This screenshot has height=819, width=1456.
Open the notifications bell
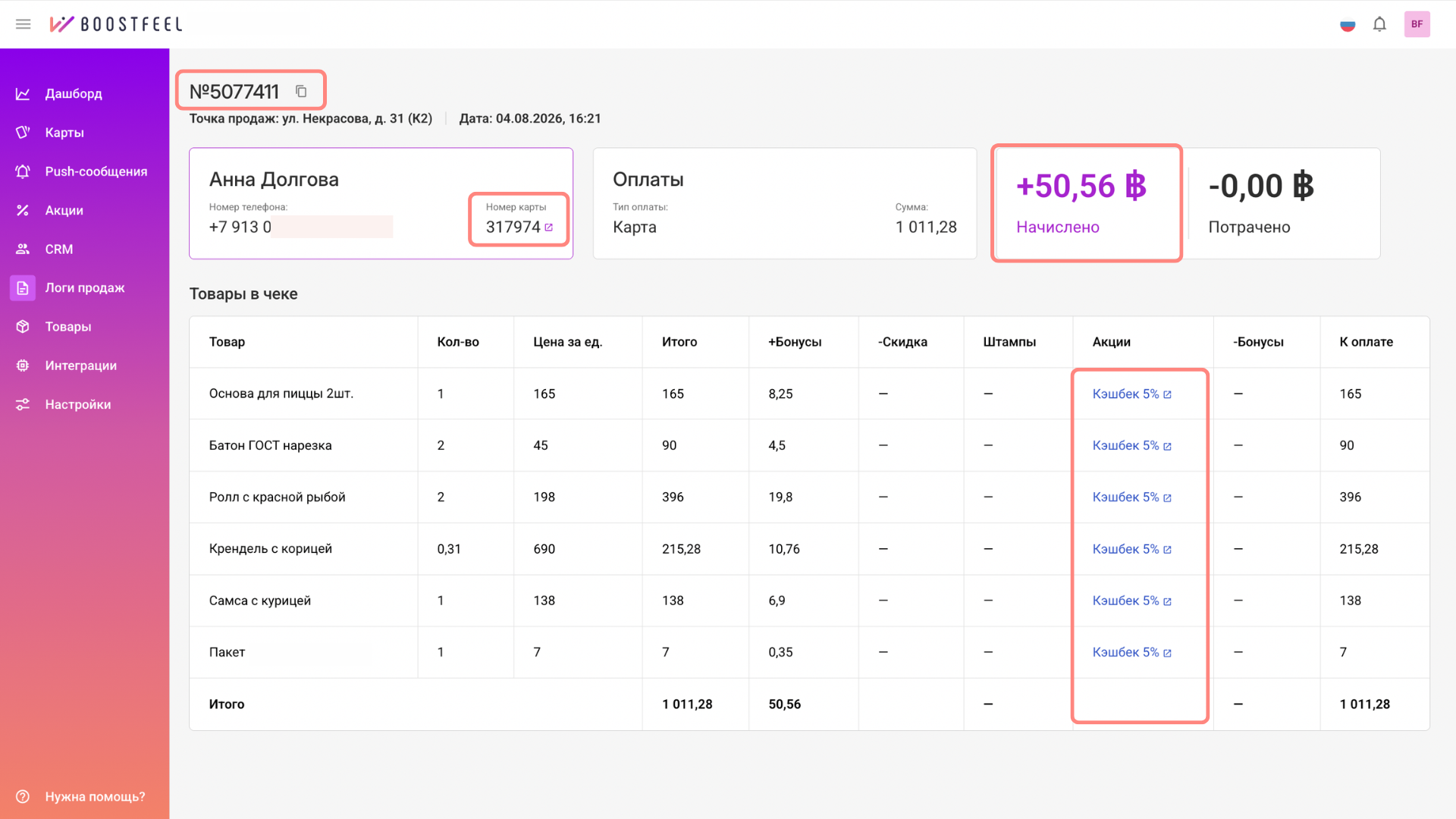pos(1379,24)
